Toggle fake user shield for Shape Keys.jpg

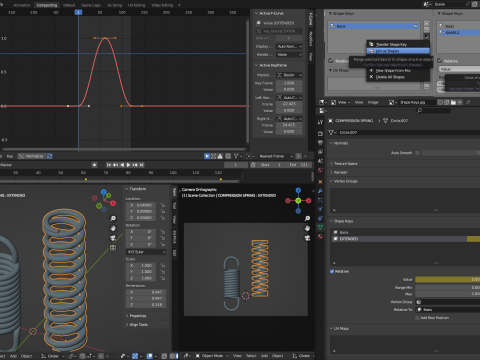point(440,102)
